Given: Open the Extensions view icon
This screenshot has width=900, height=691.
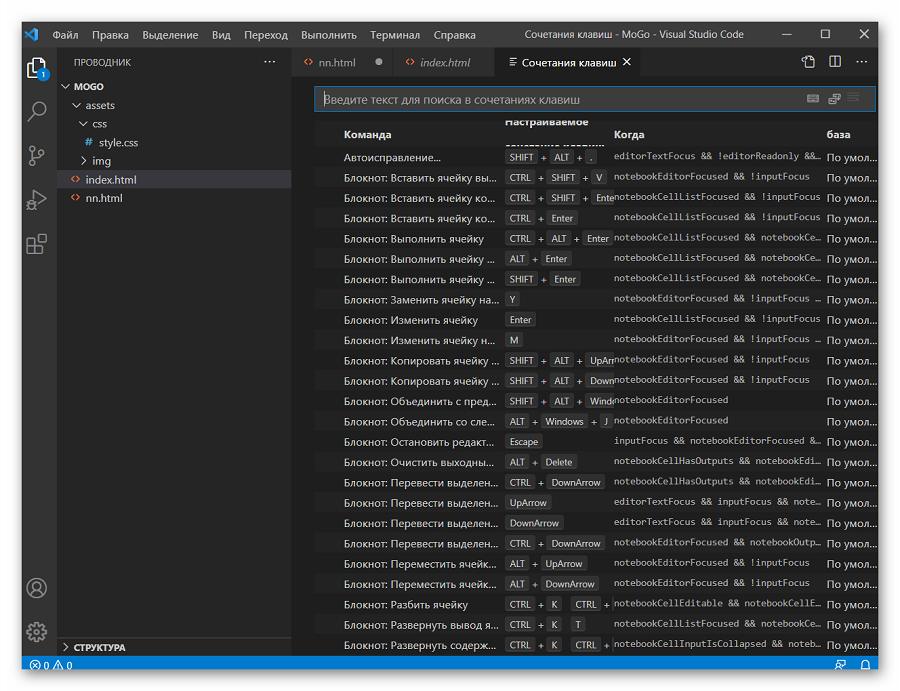Looking at the screenshot, I should 37,244.
